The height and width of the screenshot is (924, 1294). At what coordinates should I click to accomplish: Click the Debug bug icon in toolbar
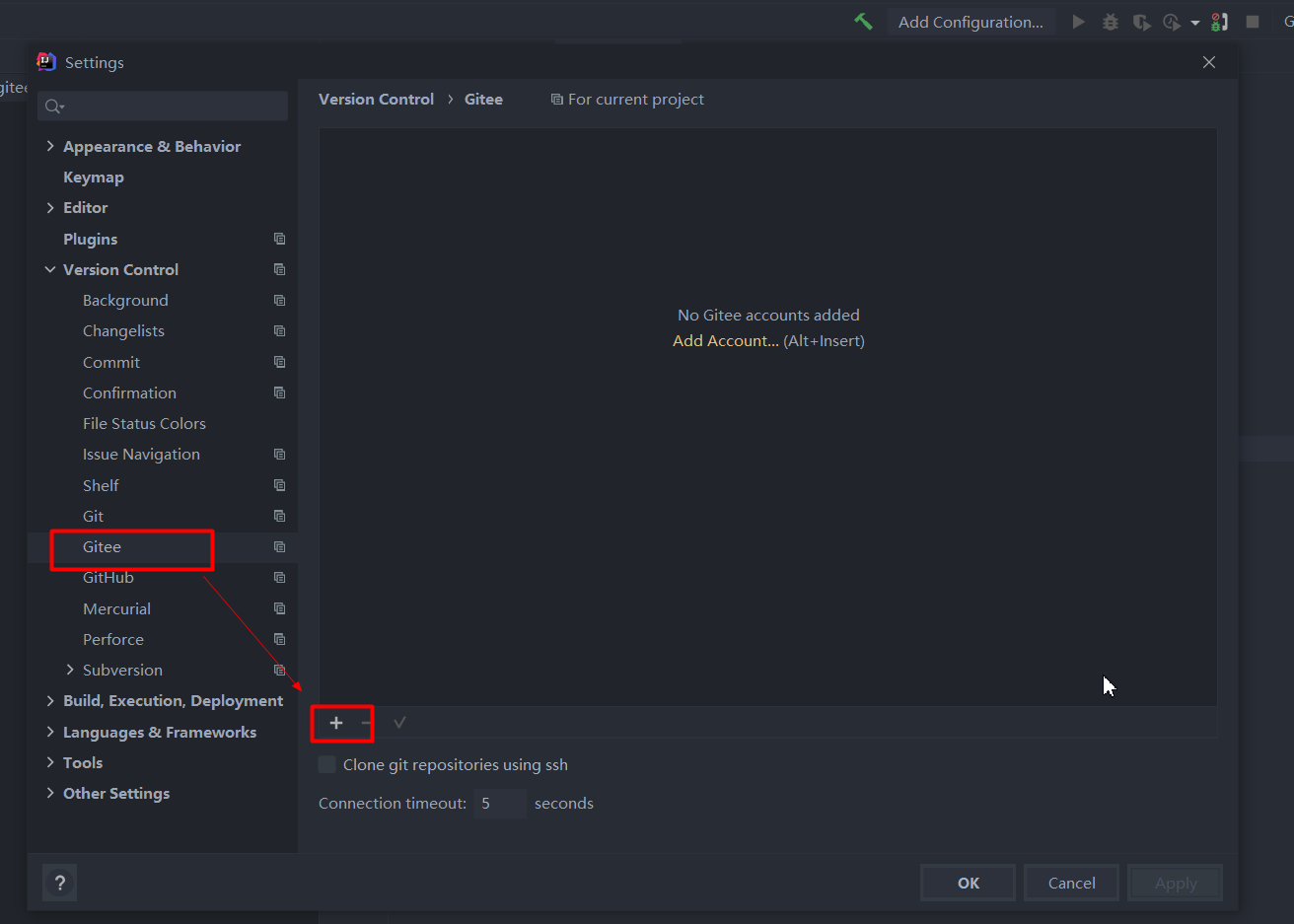tap(1110, 22)
